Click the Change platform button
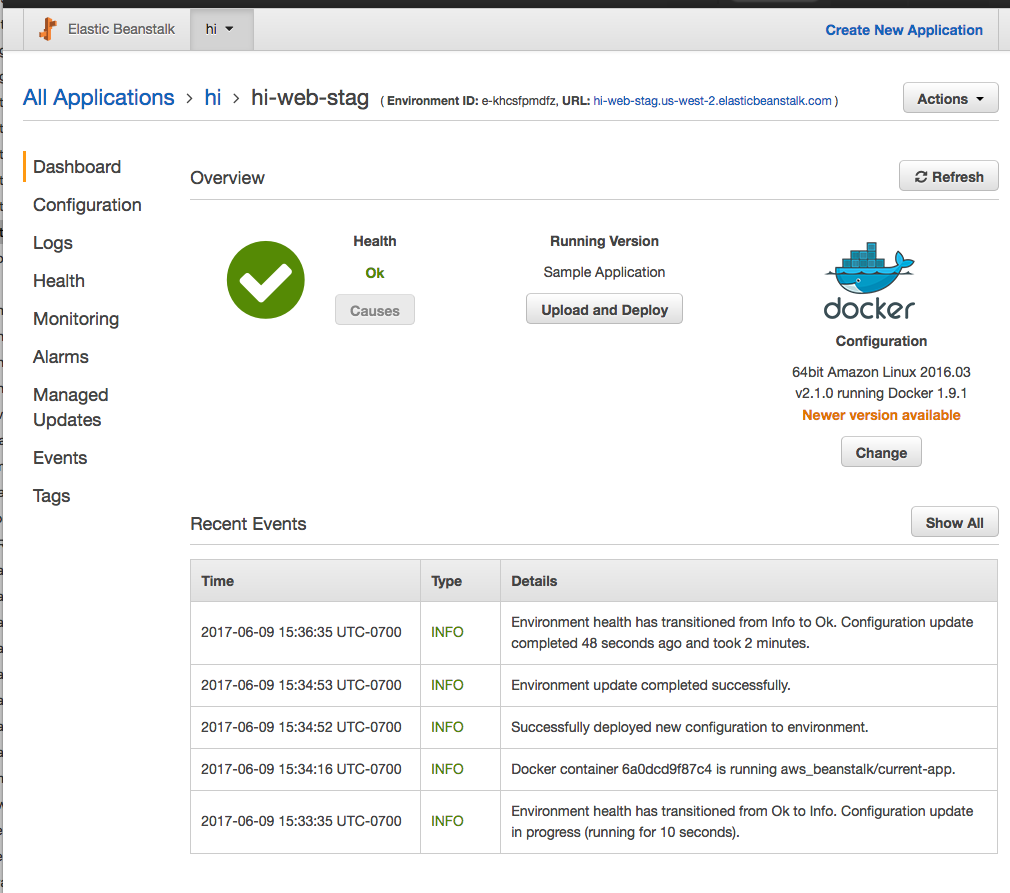This screenshot has height=893, width=1010. tap(881, 452)
